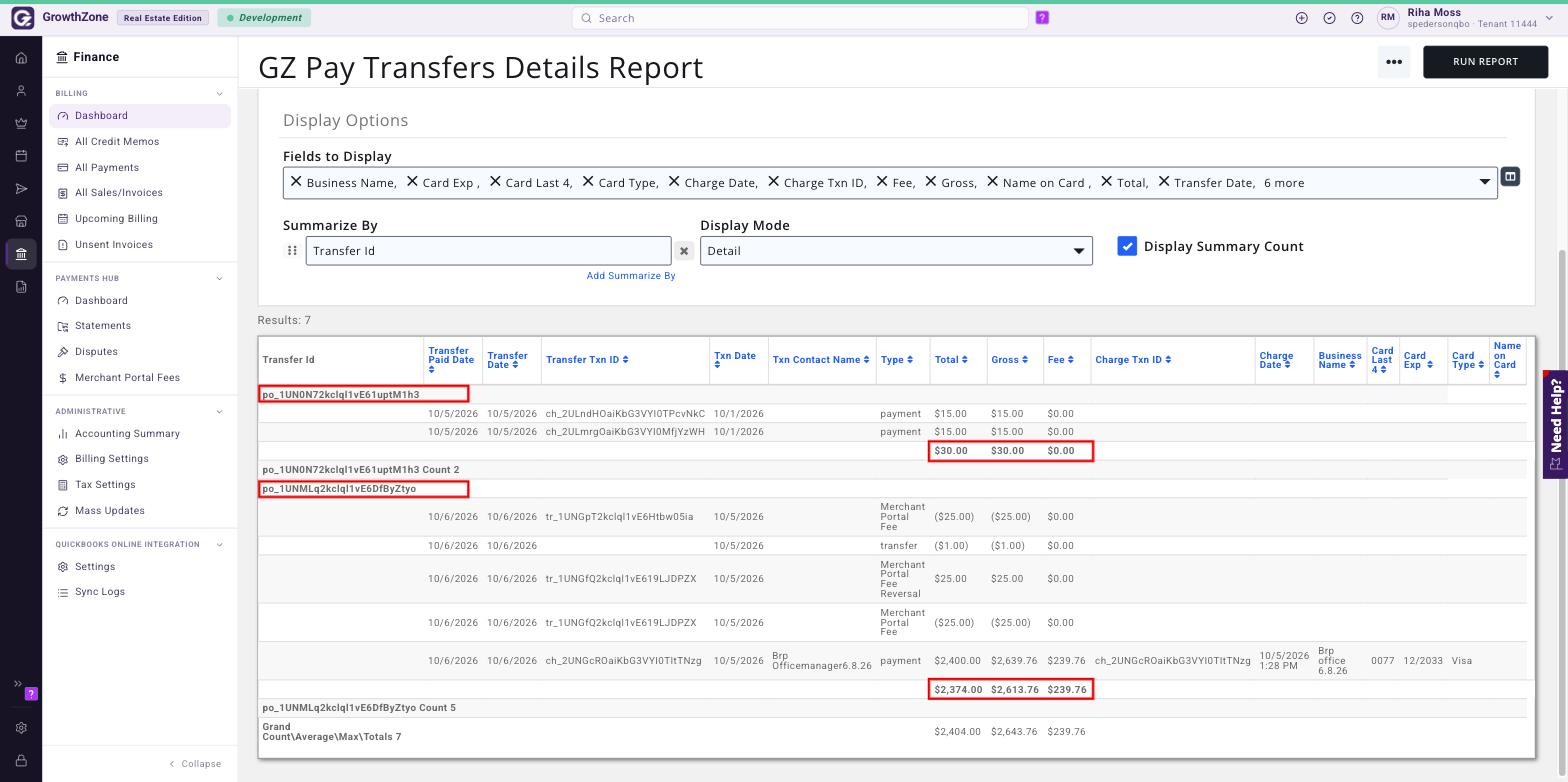Open the more options ellipsis button
The image size is (1568, 782).
[x=1394, y=62]
